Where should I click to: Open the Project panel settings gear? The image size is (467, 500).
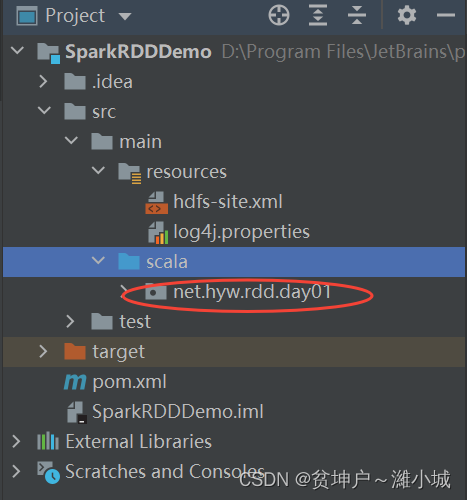click(407, 15)
